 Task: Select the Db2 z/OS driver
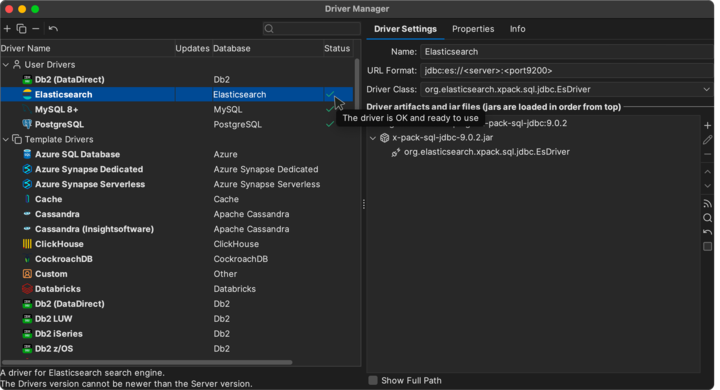click(177, 349)
